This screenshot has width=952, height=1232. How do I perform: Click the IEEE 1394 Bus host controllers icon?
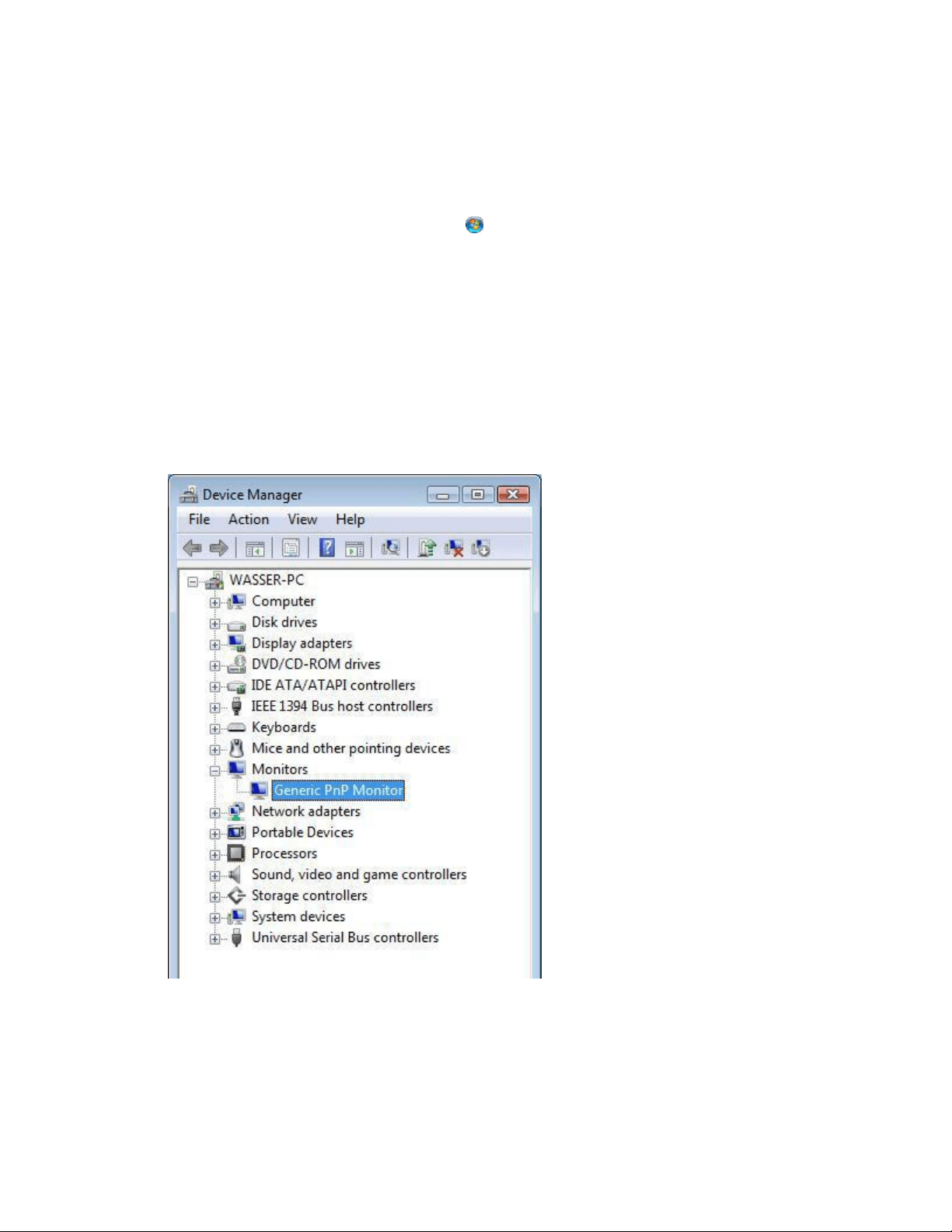(236, 707)
